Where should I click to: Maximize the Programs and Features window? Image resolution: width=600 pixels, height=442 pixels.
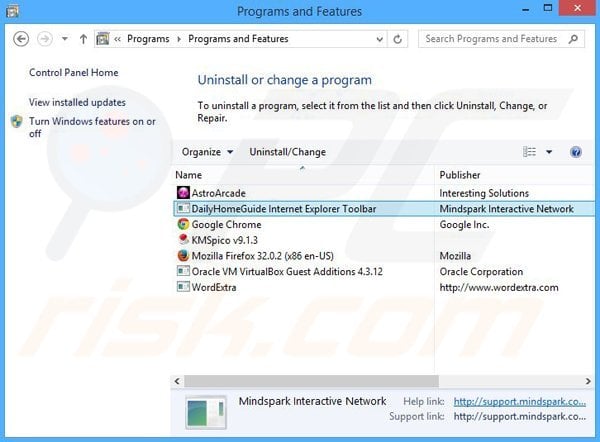point(548,8)
